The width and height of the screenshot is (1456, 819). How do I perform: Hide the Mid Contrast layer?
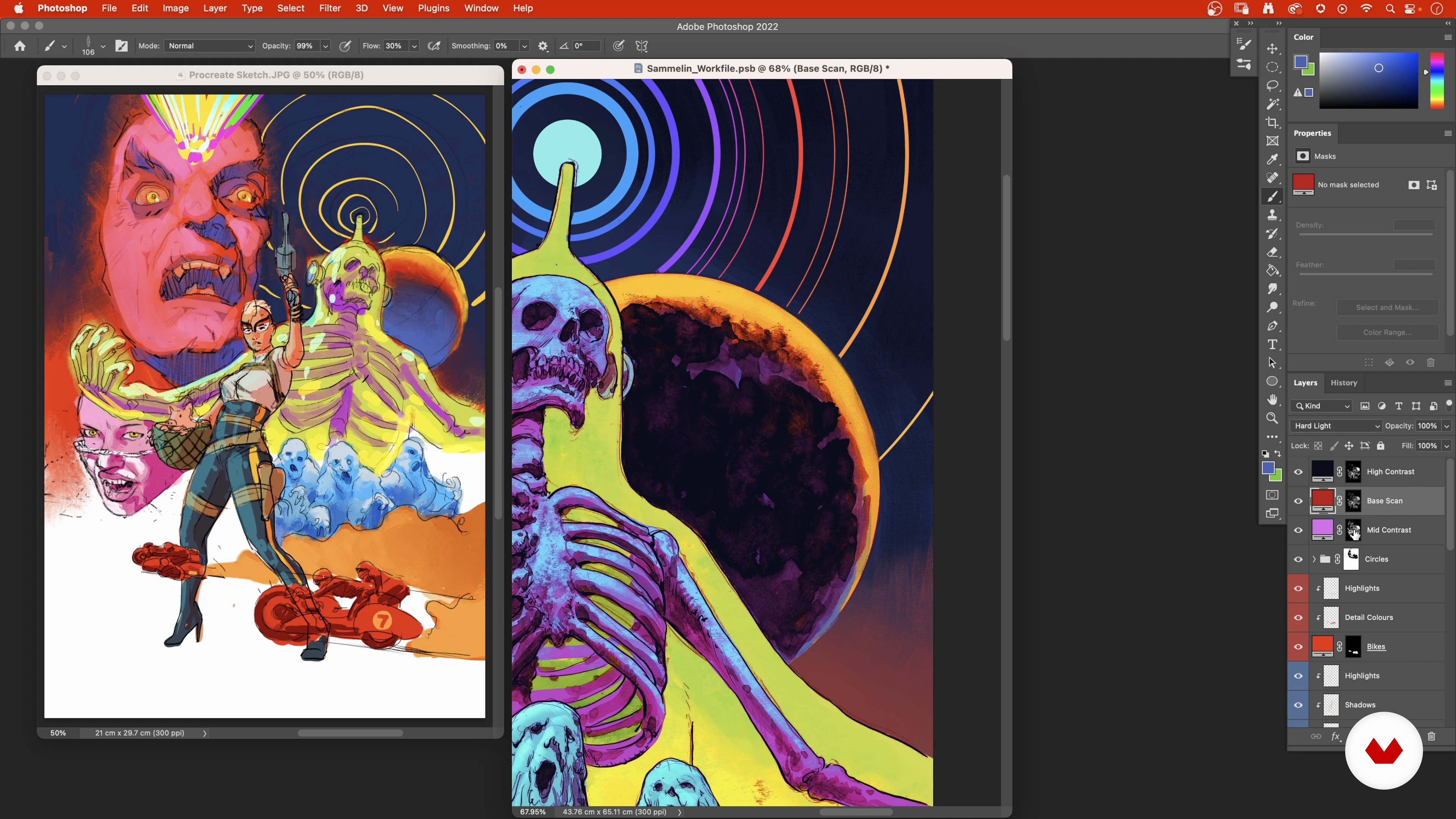(x=1298, y=530)
